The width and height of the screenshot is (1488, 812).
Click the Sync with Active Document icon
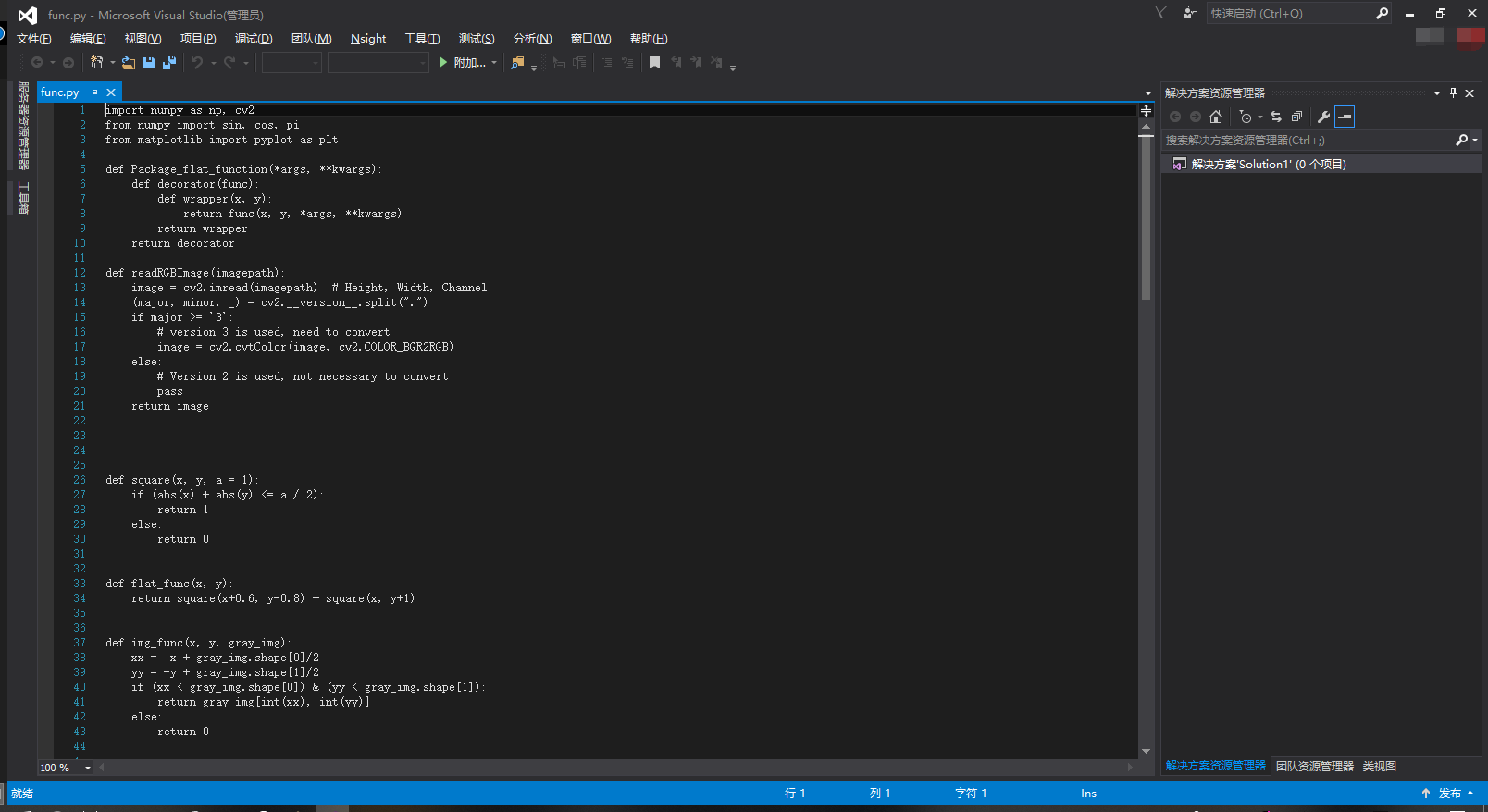1276,117
